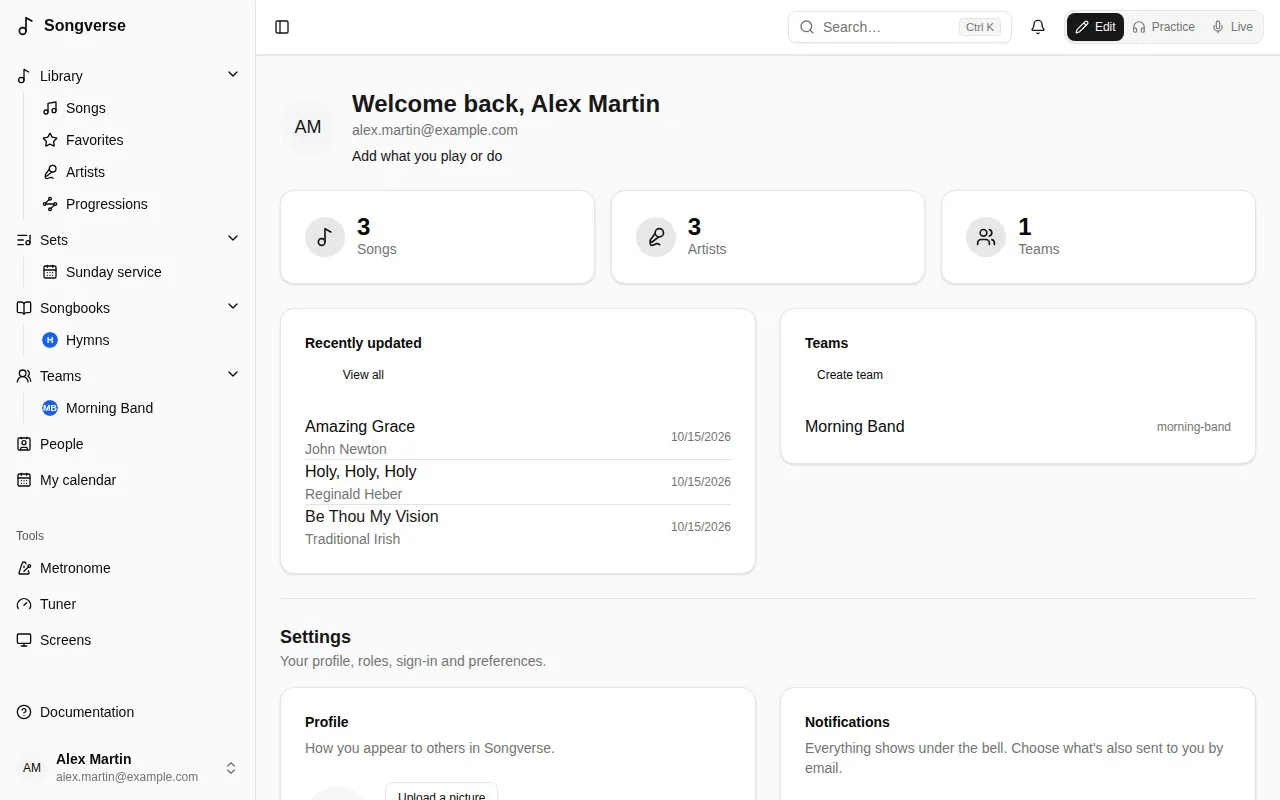
Task: Go to People page
Action: pyautogui.click(x=128, y=444)
